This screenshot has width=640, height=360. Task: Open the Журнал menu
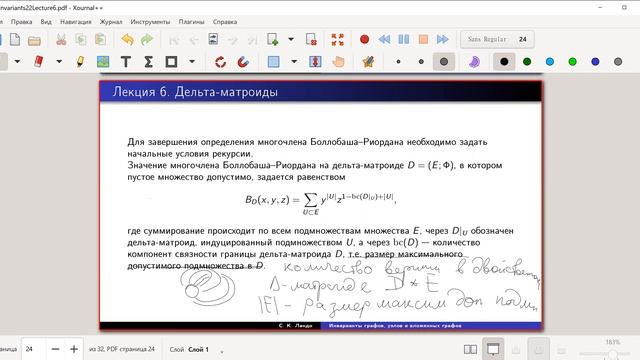111,22
